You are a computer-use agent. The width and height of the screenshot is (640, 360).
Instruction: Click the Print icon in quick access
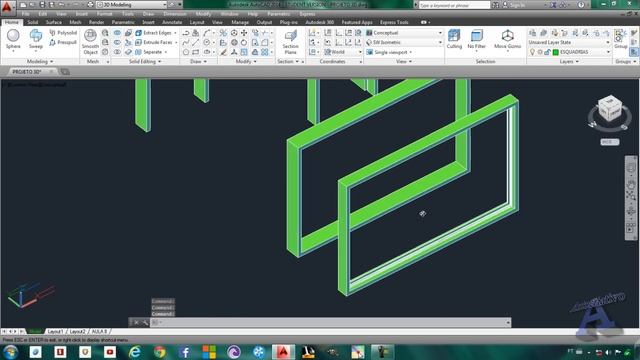[91, 5]
